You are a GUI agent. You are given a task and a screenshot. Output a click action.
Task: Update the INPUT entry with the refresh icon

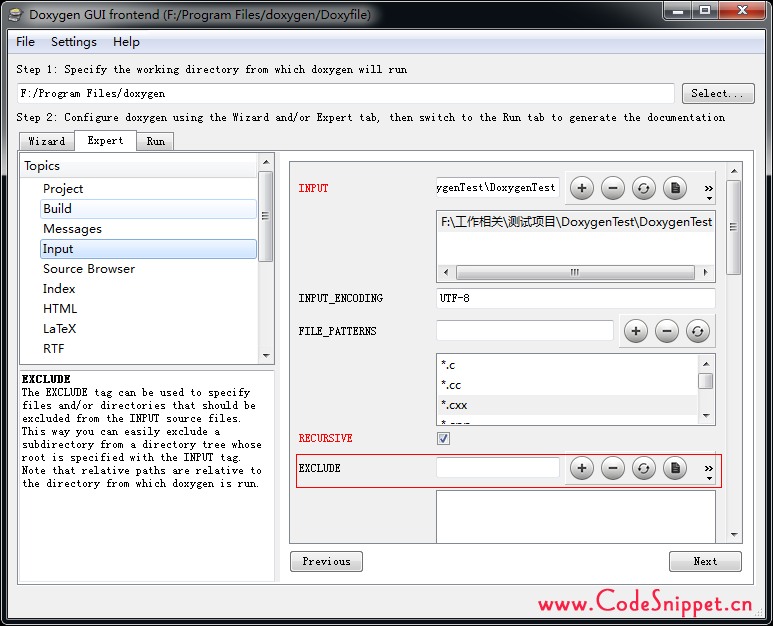(644, 188)
